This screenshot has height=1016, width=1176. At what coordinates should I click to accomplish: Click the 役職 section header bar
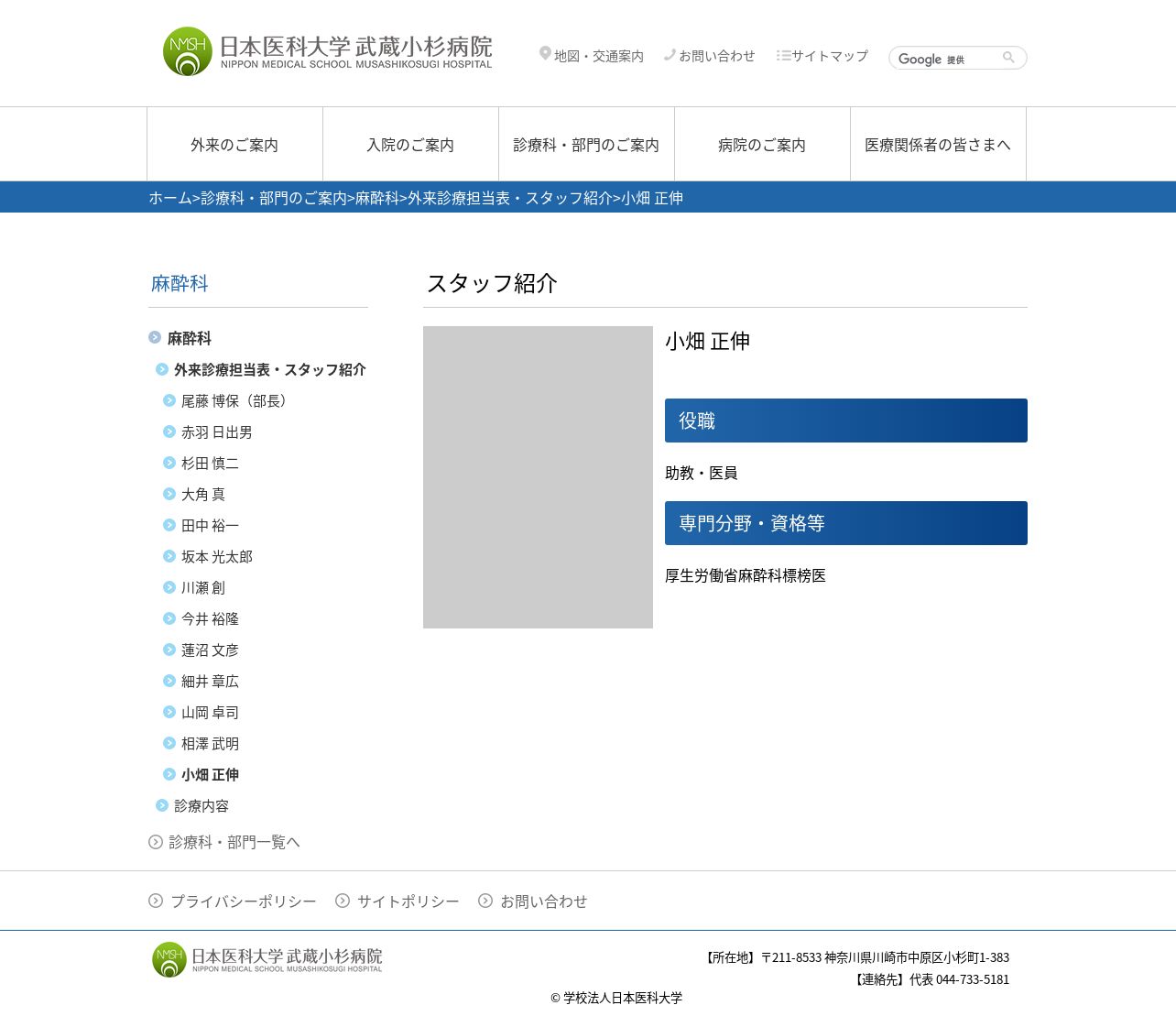(846, 421)
